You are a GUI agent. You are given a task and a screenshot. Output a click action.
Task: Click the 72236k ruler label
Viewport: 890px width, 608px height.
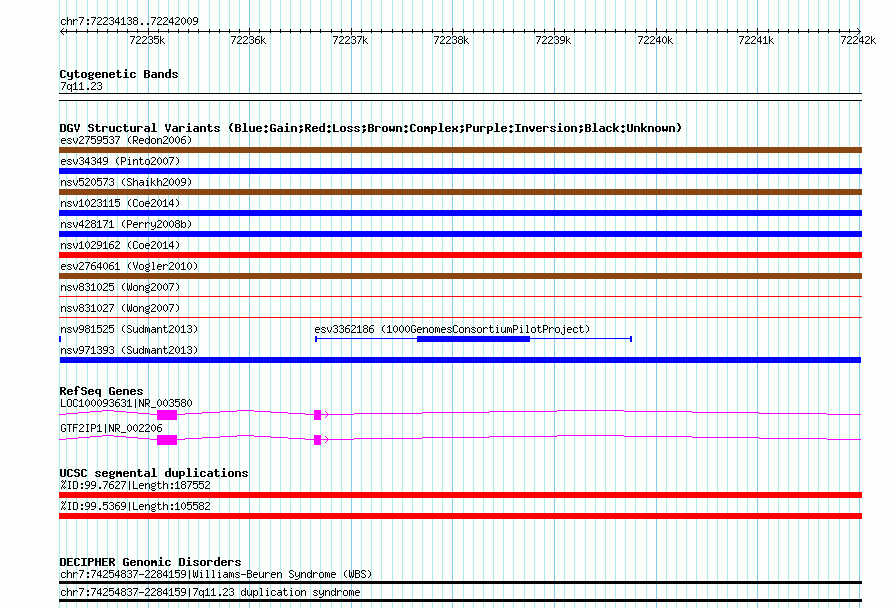tap(248, 40)
